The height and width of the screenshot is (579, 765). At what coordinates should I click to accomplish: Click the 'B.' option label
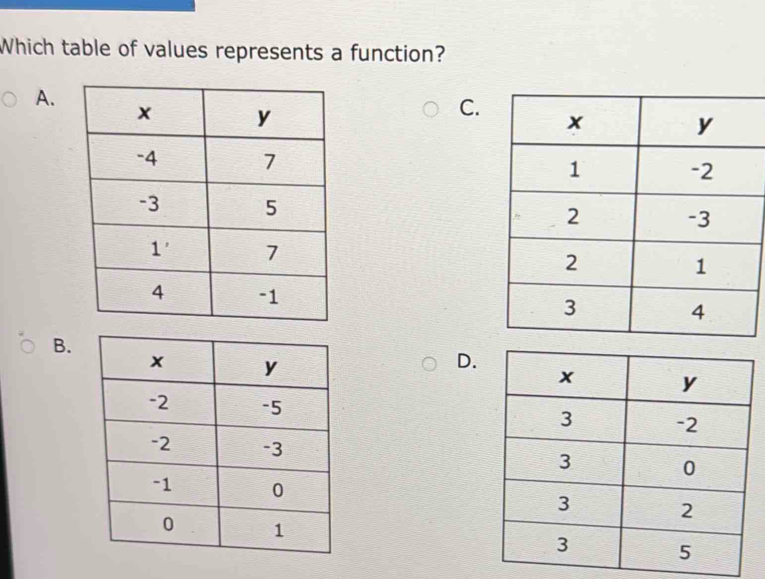point(62,347)
